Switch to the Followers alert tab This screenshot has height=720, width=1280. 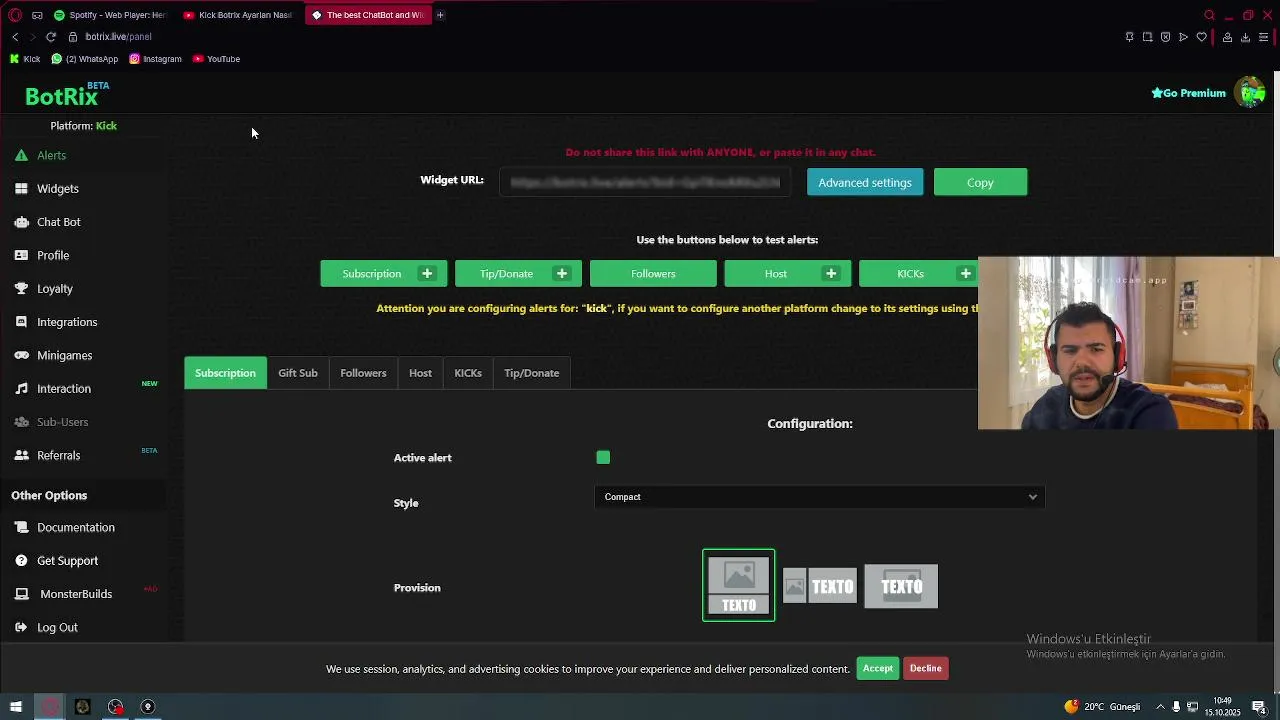363,373
